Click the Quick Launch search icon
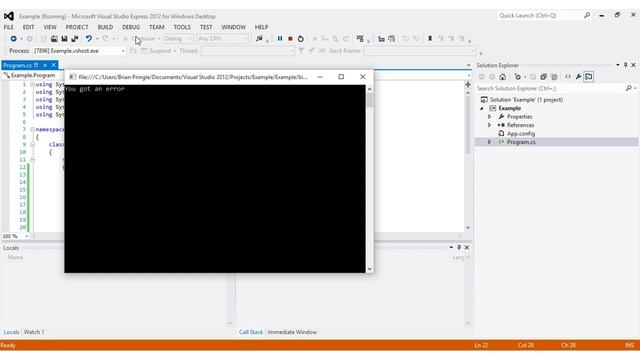The width and height of the screenshot is (640, 360). pos(587,16)
